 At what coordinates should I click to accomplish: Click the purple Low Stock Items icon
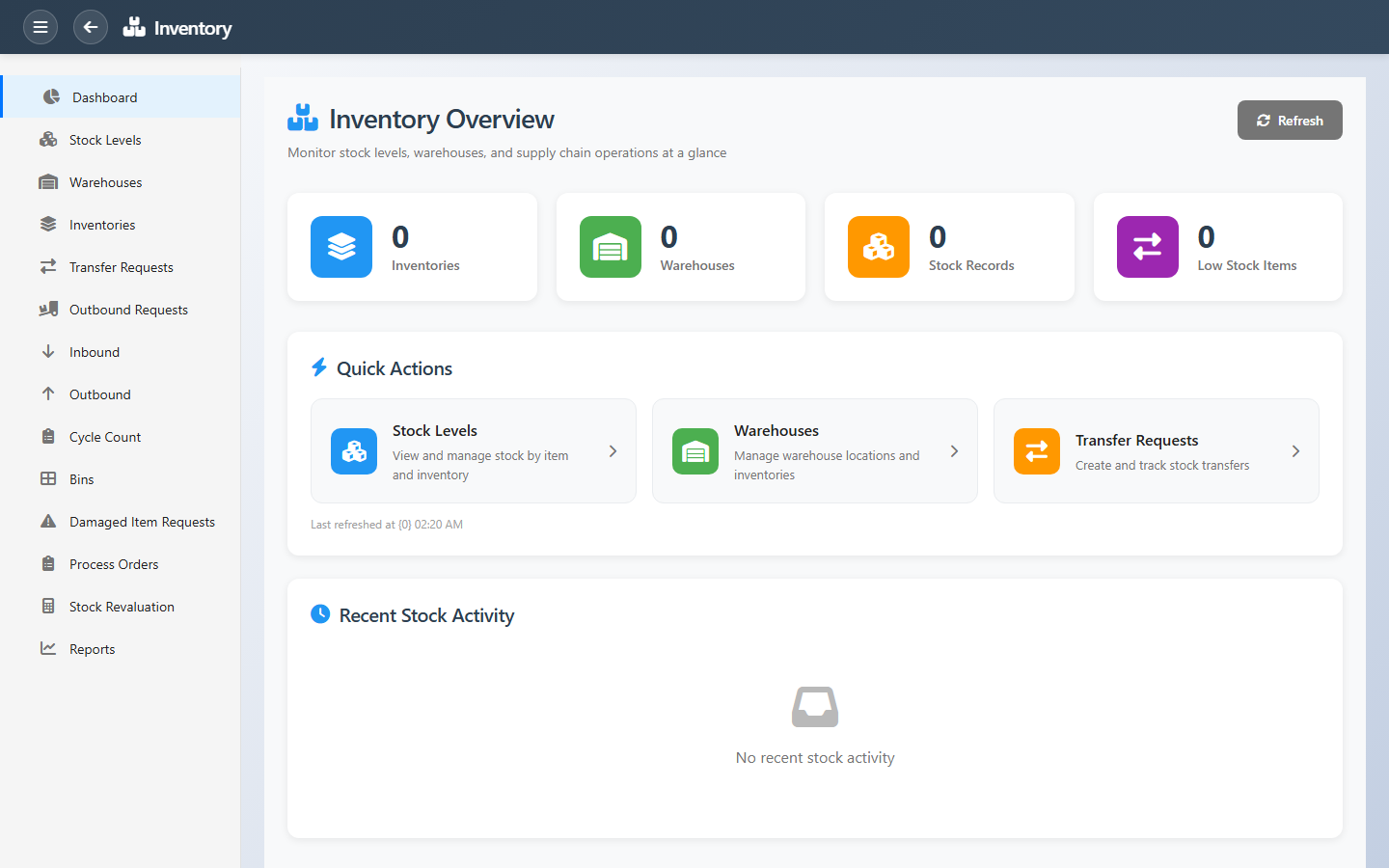pos(1147,247)
